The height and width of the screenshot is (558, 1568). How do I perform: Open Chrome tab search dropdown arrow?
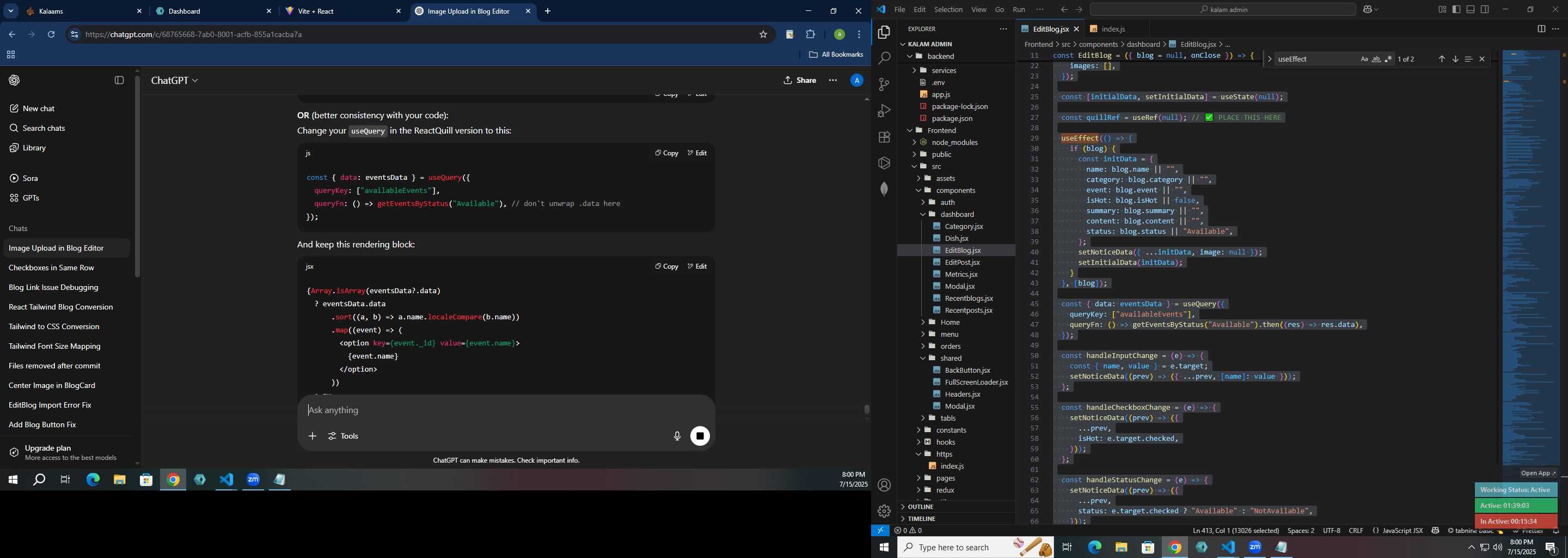click(x=11, y=11)
